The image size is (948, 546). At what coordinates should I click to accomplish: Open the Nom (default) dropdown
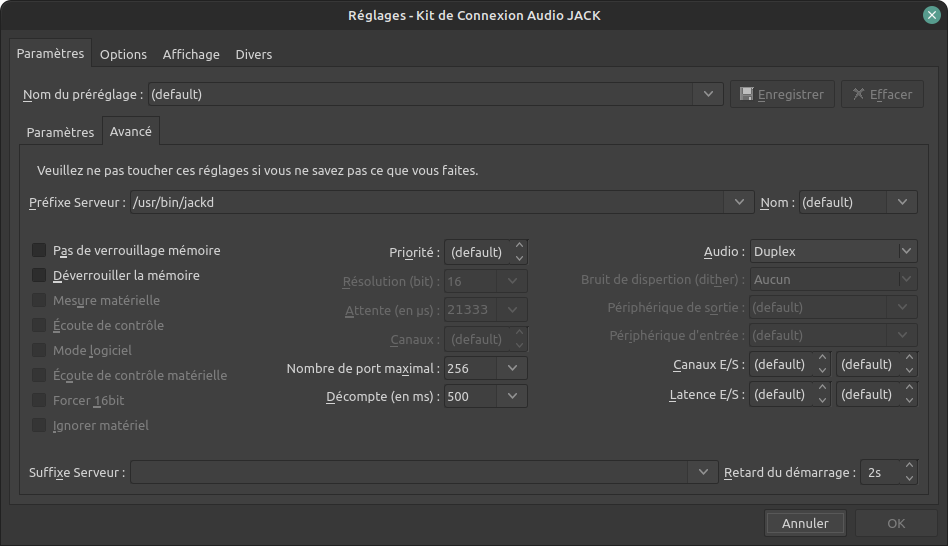902,202
